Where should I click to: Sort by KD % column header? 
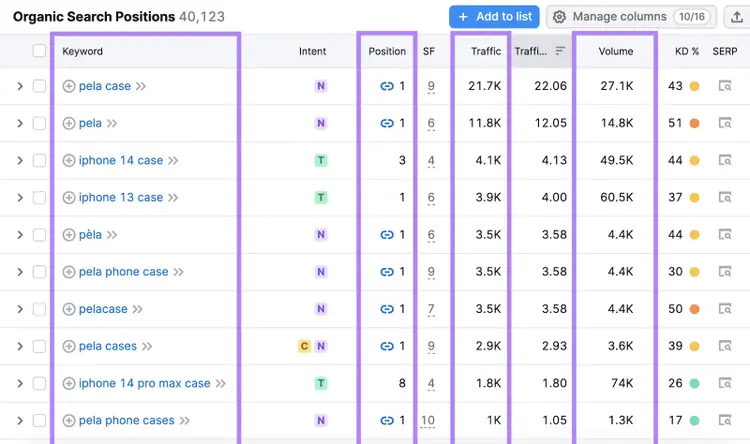click(687, 51)
